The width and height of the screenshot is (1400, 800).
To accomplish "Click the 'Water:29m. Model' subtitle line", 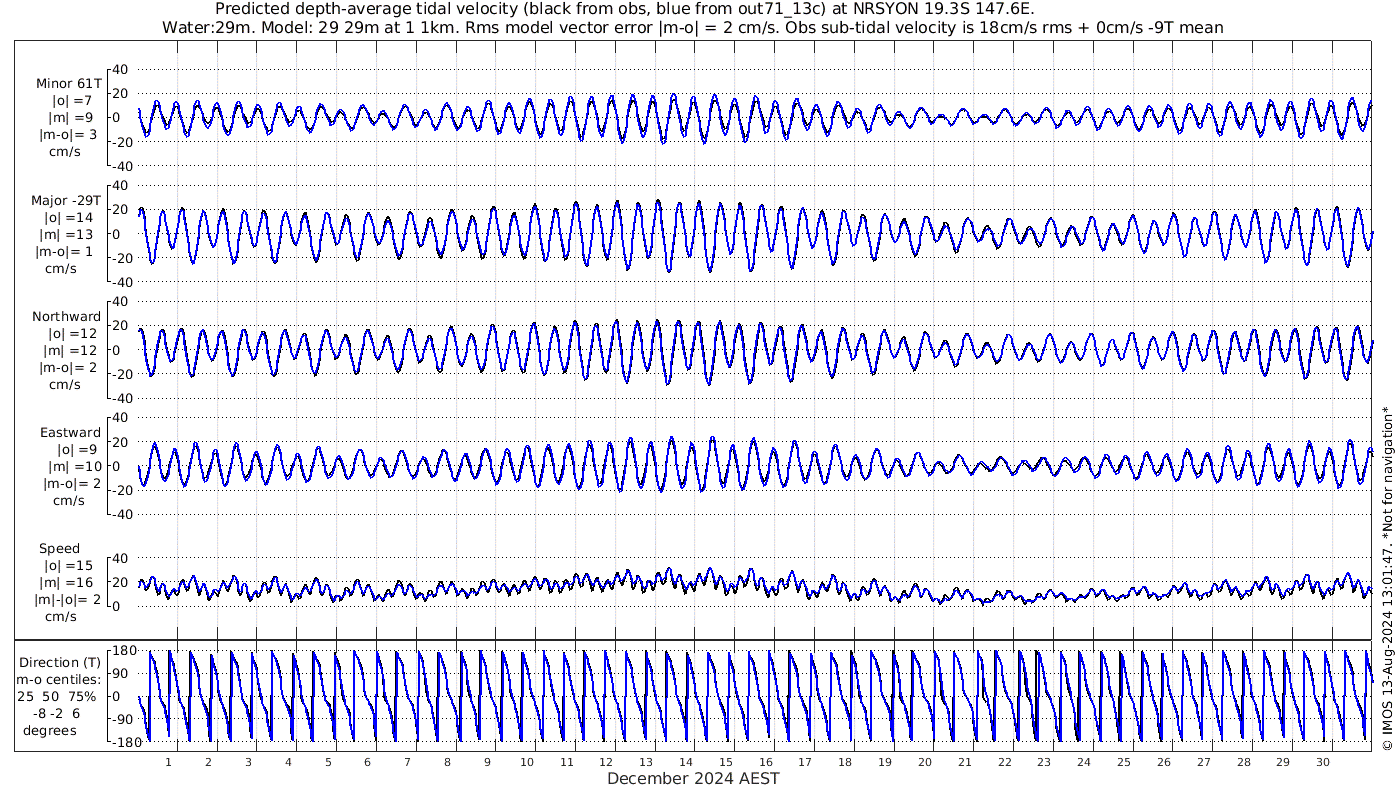I will pyautogui.click(x=692, y=27).
